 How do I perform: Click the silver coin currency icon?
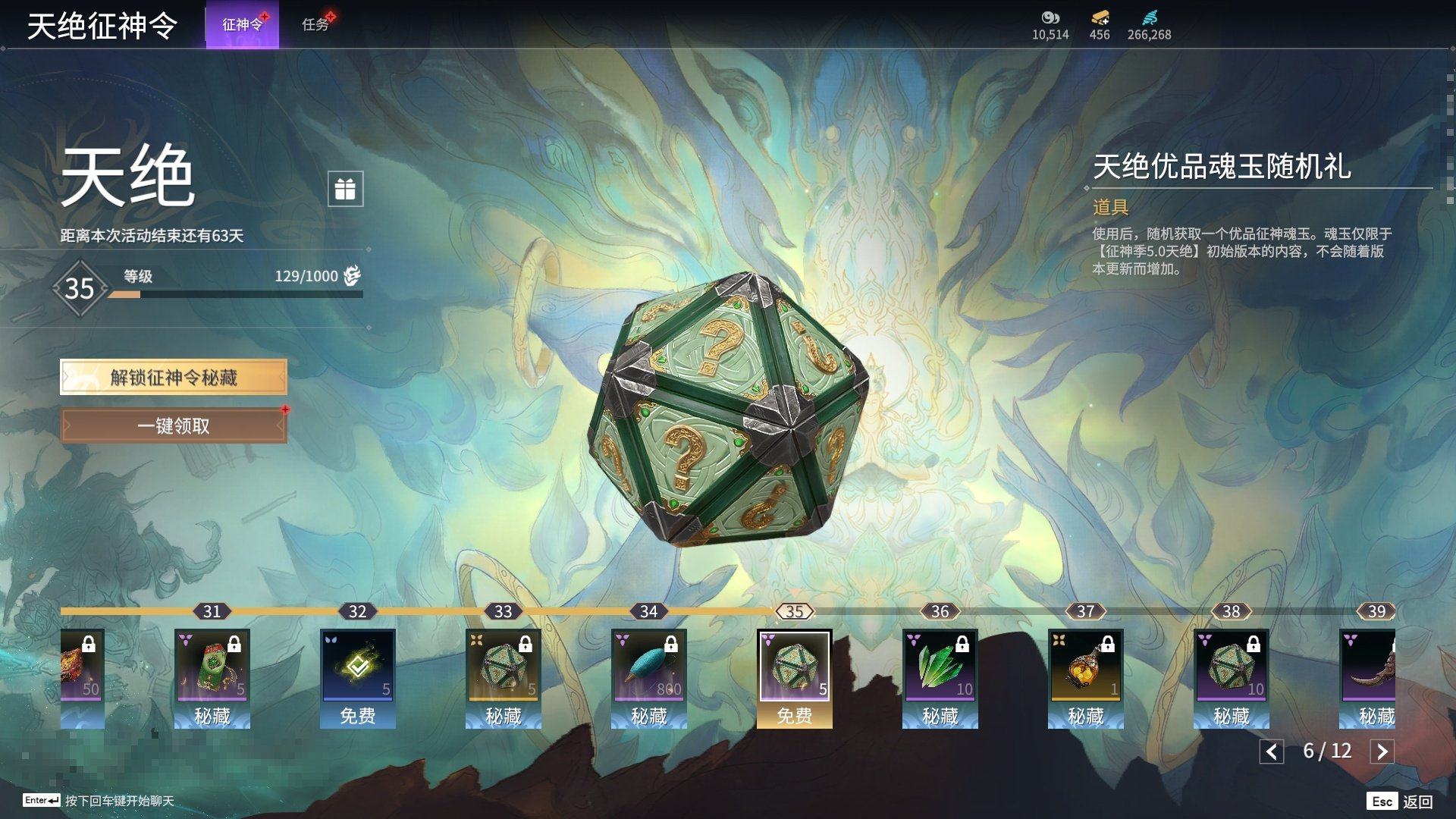(1050, 17)
